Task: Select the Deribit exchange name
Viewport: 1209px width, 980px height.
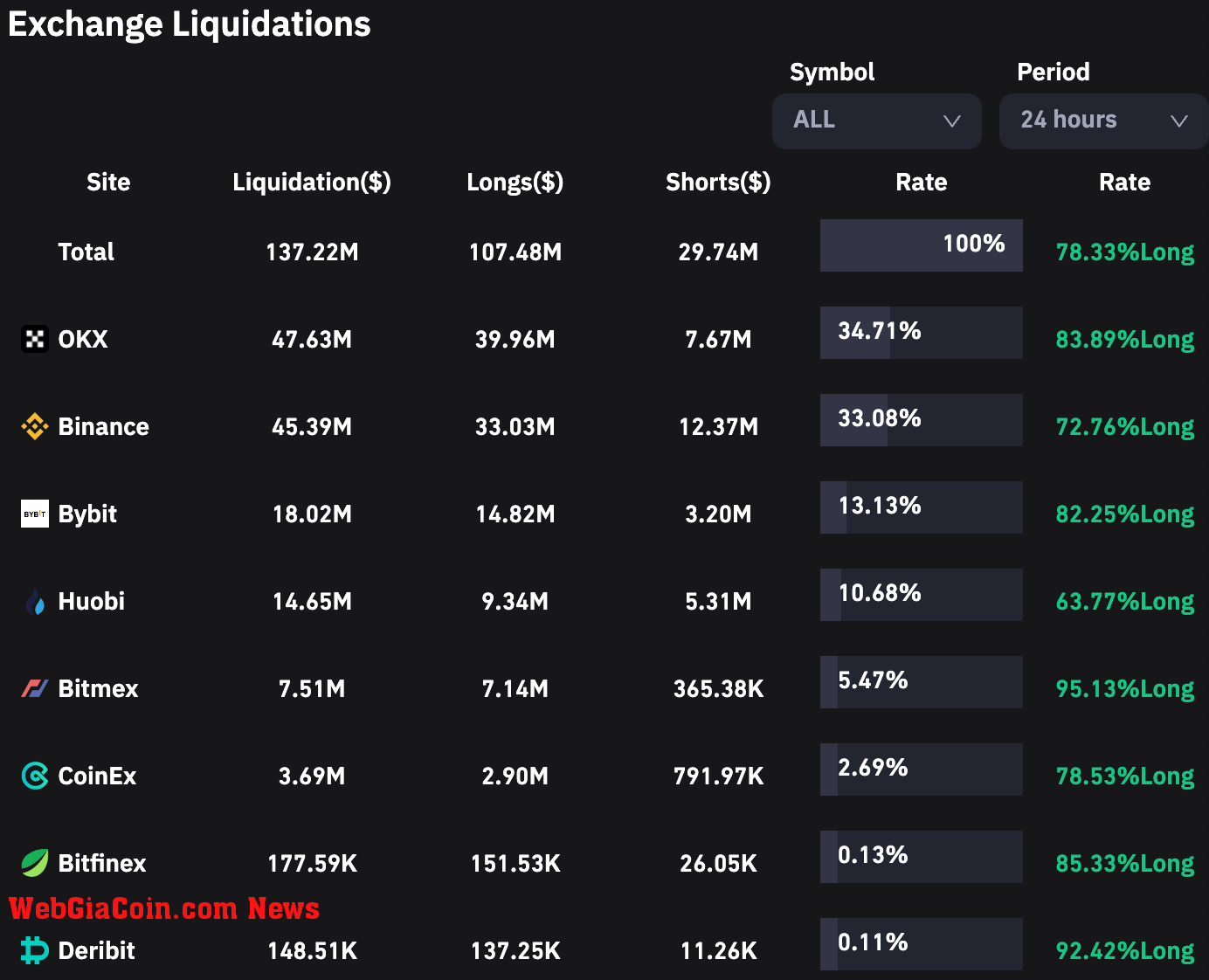Action: click(97, 950)
